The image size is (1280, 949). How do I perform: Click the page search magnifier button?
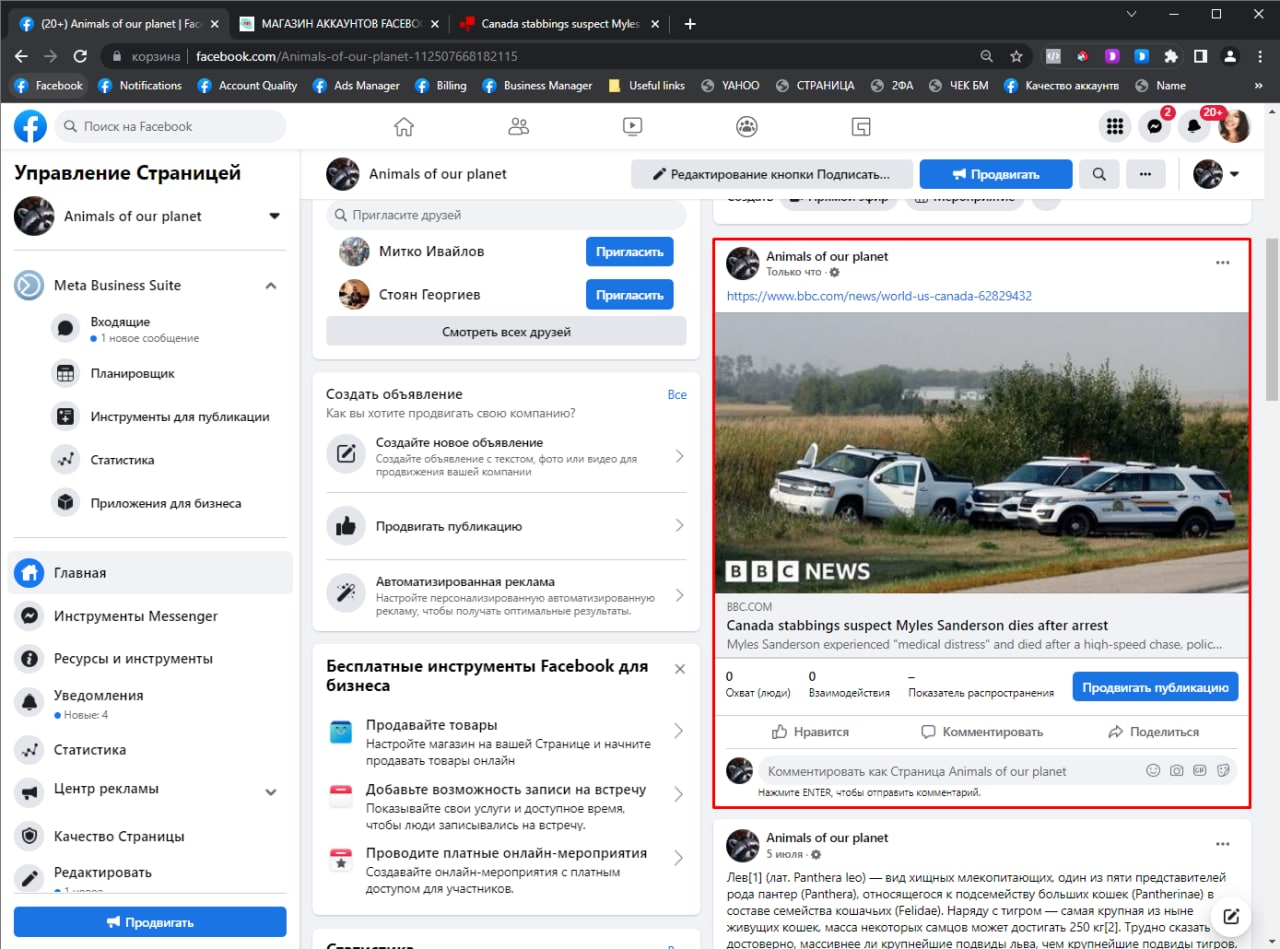point(1099,174)
